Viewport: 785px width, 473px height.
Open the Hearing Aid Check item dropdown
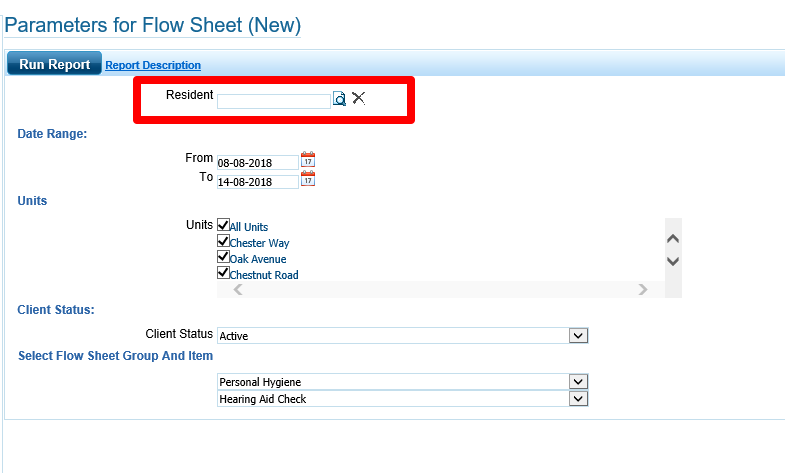pos(578,399)
